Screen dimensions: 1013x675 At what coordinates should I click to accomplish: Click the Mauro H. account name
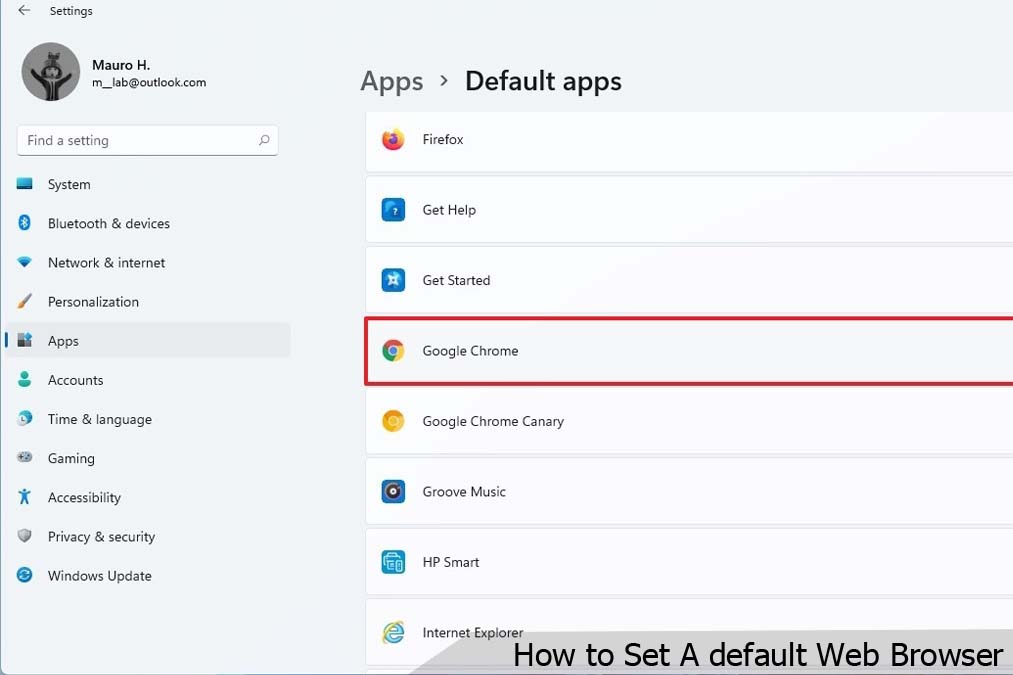(121, 65)
